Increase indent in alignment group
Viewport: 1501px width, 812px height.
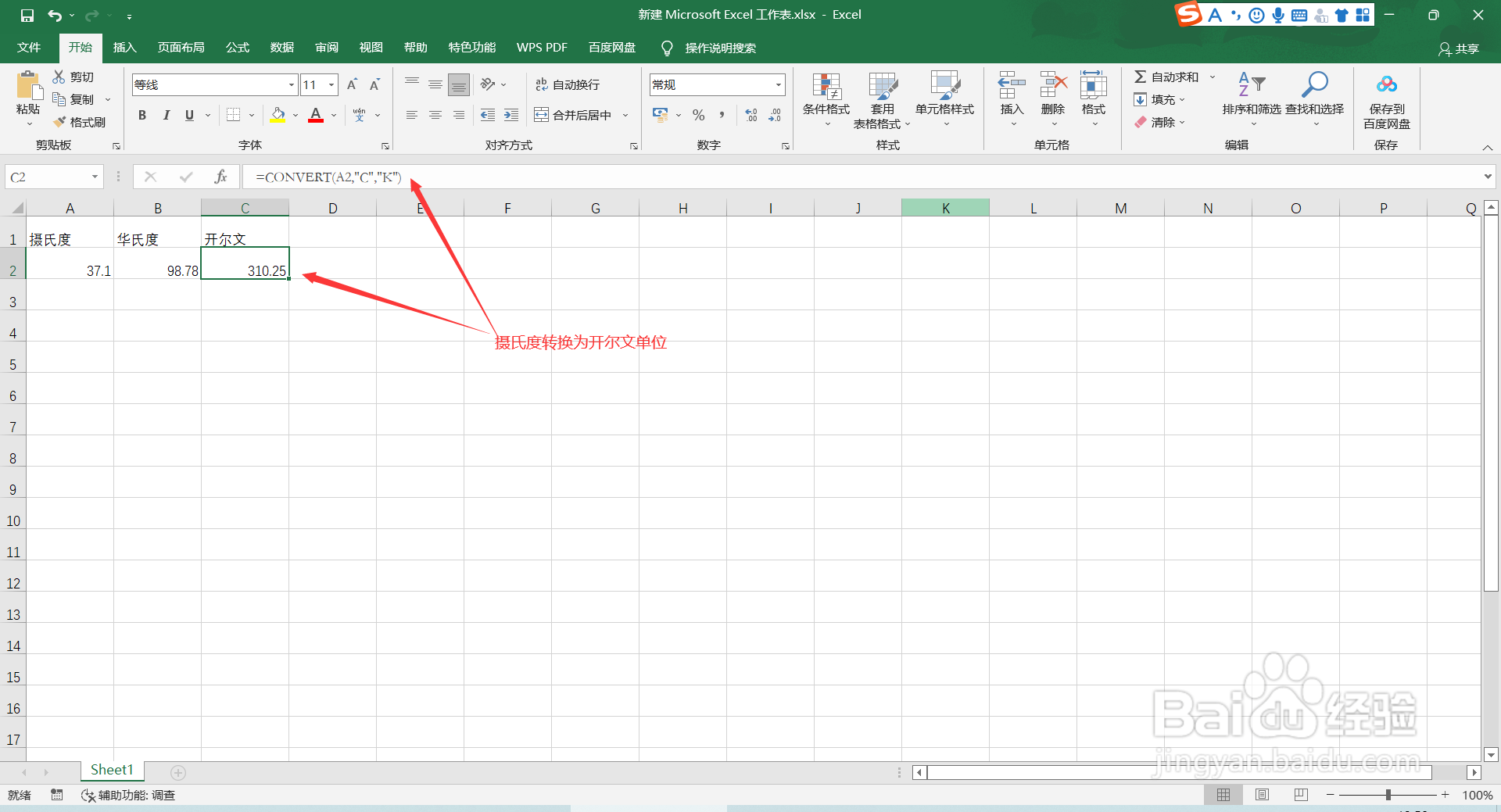coord(511,115)
